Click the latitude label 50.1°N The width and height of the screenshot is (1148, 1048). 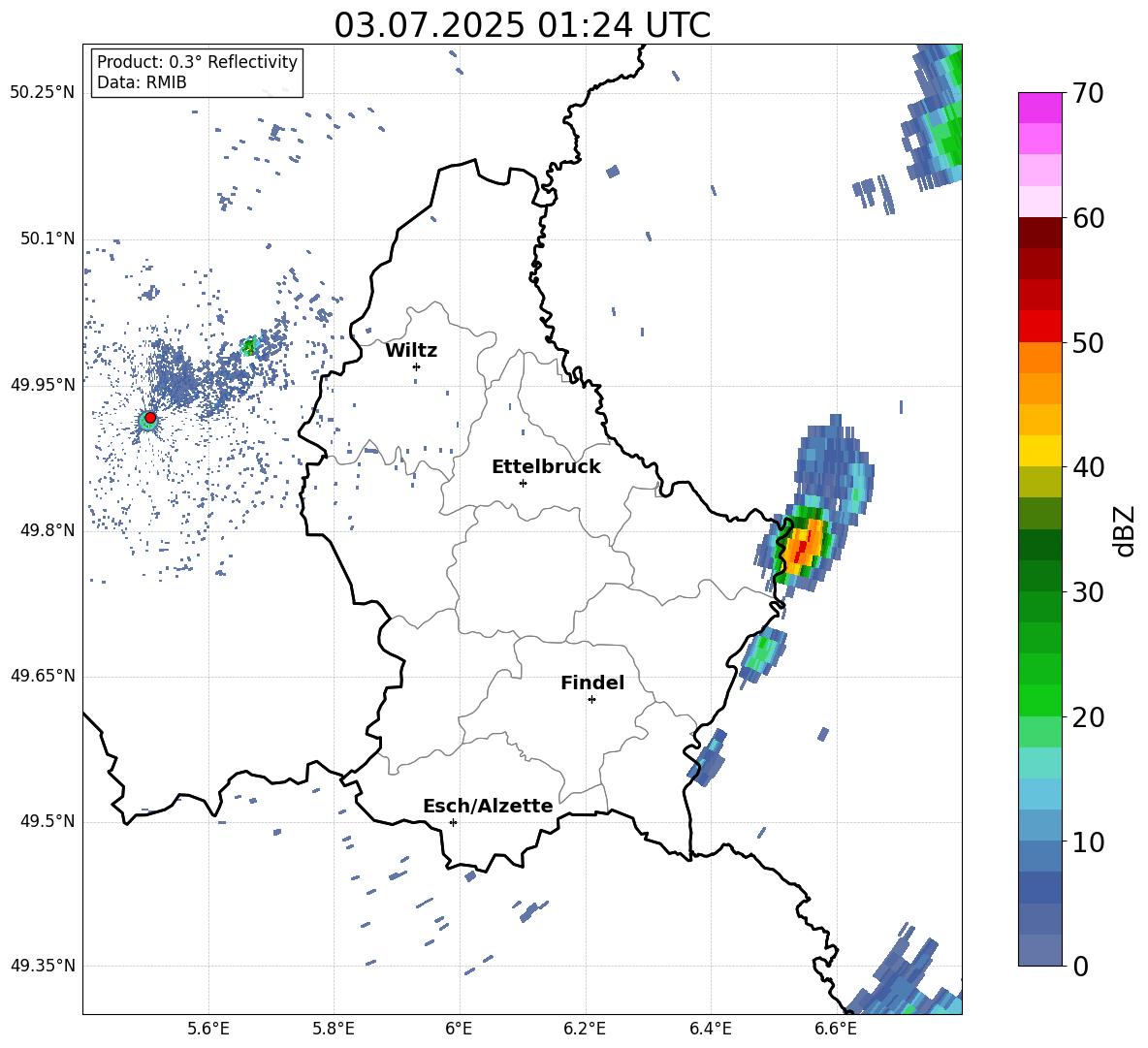pyautogui.click(x=47, y=238)
